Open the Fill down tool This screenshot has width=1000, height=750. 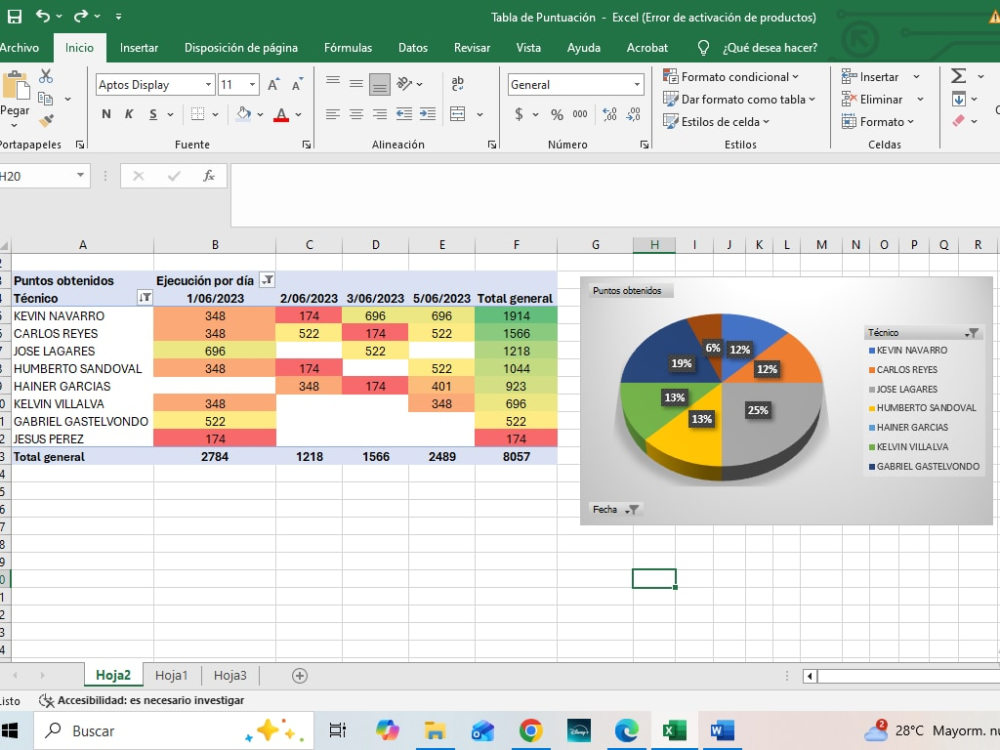(x=959, y=99)
